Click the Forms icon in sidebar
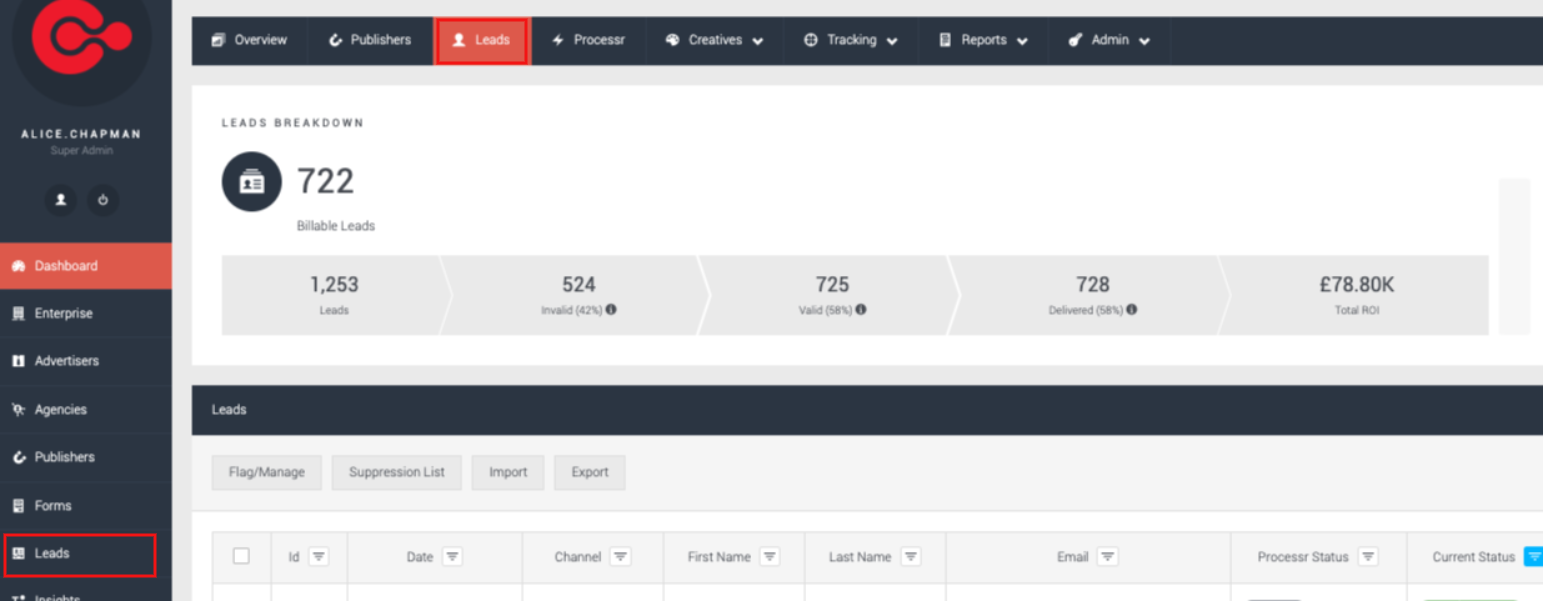 18,505
